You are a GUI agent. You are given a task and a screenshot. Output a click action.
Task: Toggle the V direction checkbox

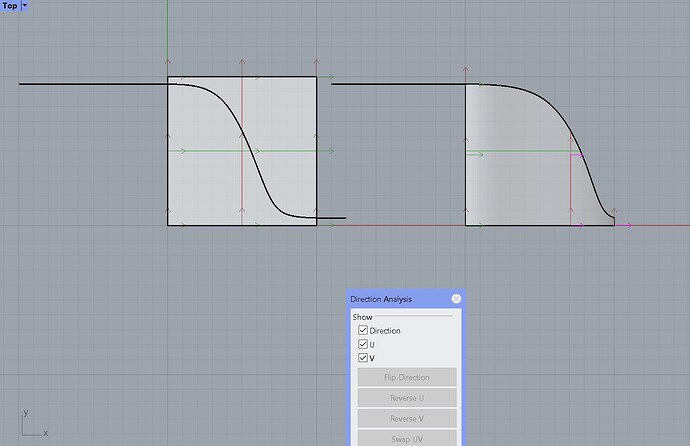(x=363, y=358)
